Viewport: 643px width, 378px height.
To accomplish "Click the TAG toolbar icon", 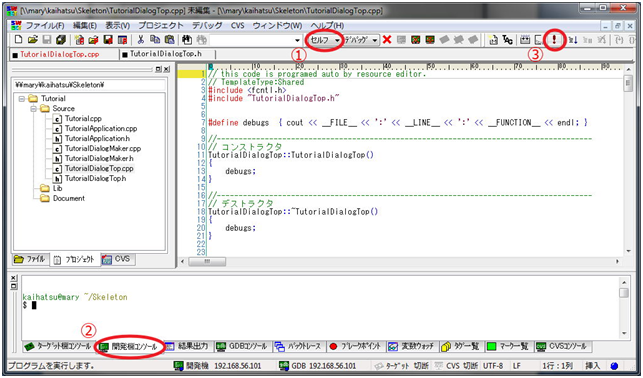I will coord(508,40).
